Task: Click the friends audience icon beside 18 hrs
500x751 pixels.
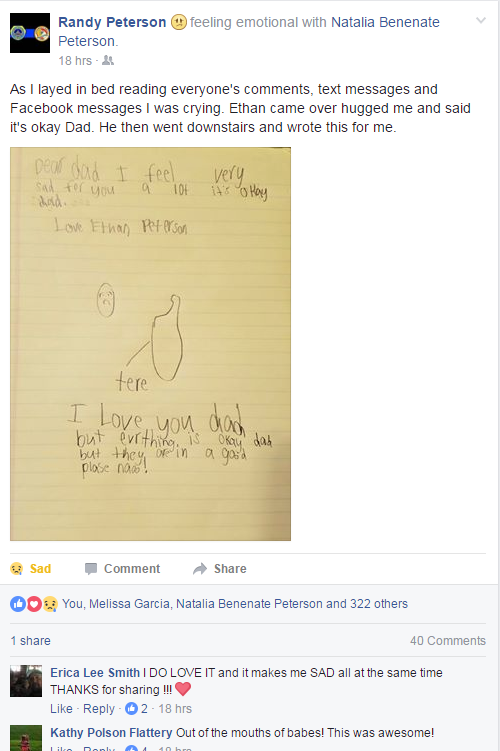Action: pos(108,60)
